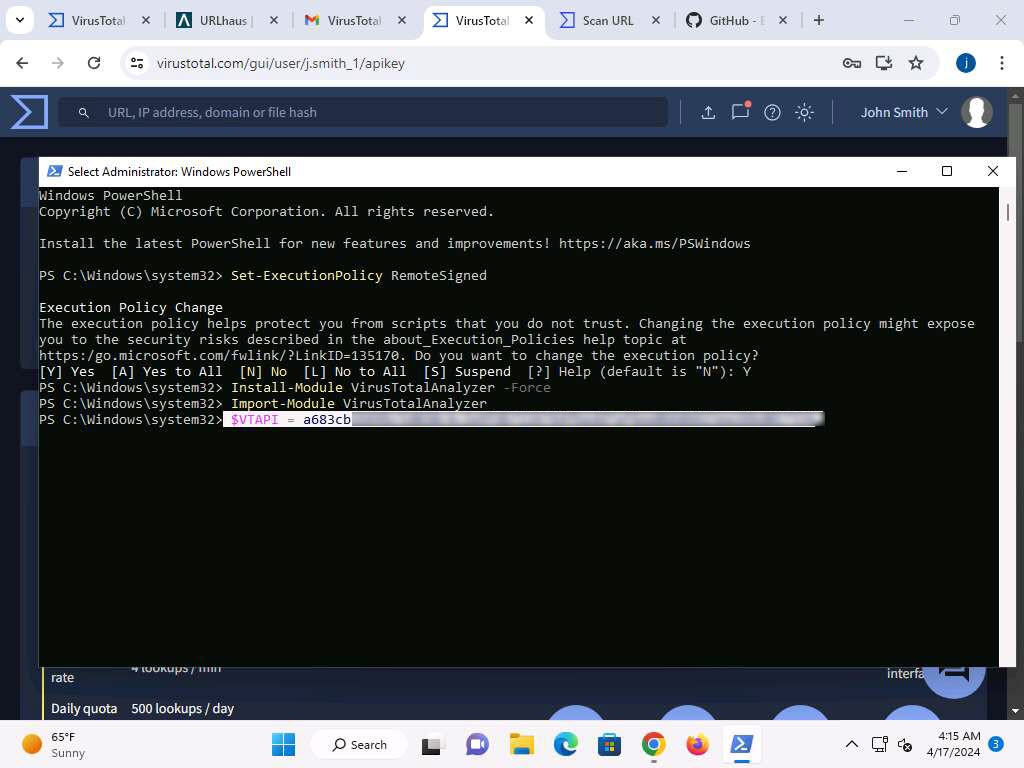
Task: Click the Set-ExecutionPolicy RemoteSigned command line
Action: 263,275
